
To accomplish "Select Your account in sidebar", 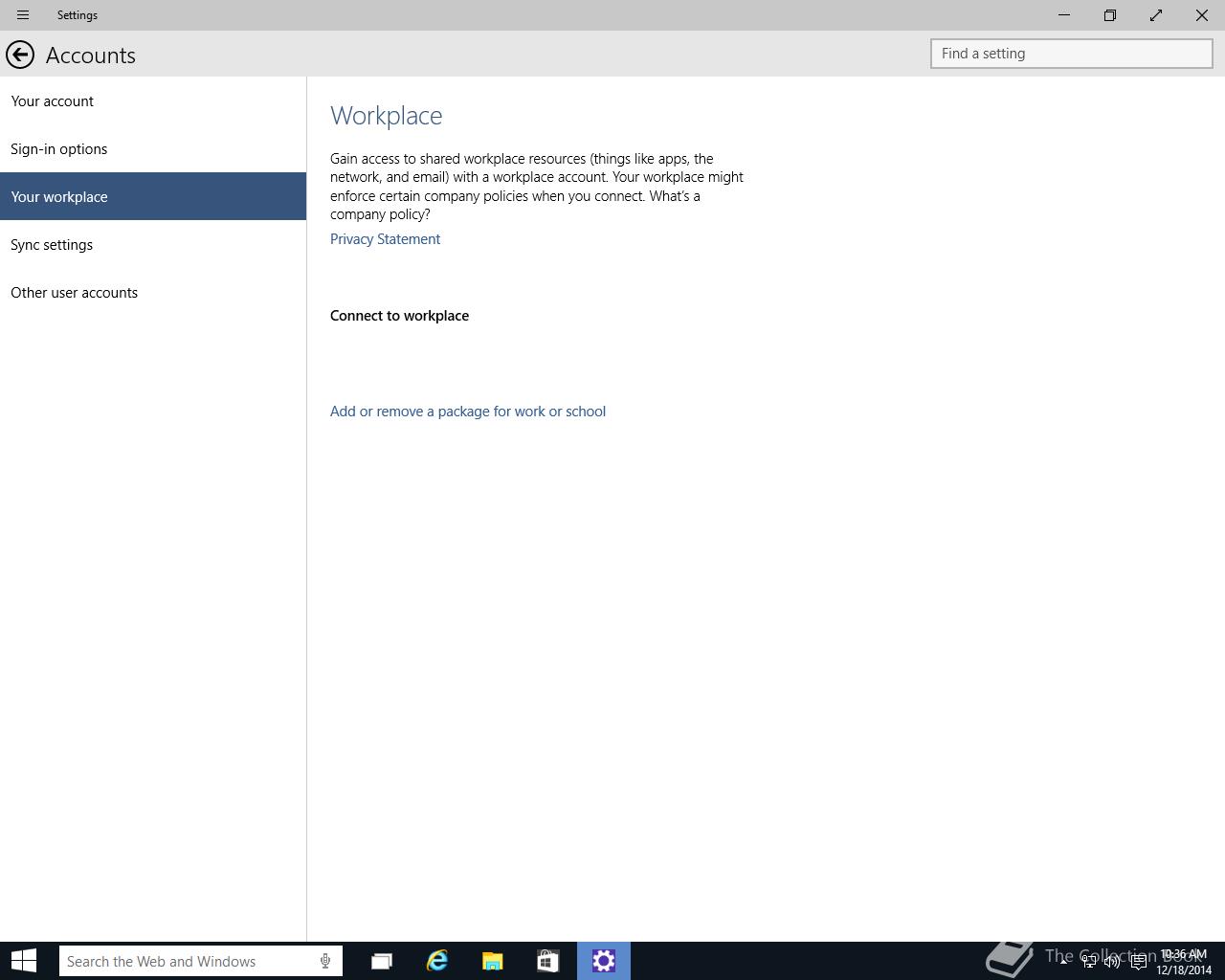I will pyautogui.click(x=153, y=100).
